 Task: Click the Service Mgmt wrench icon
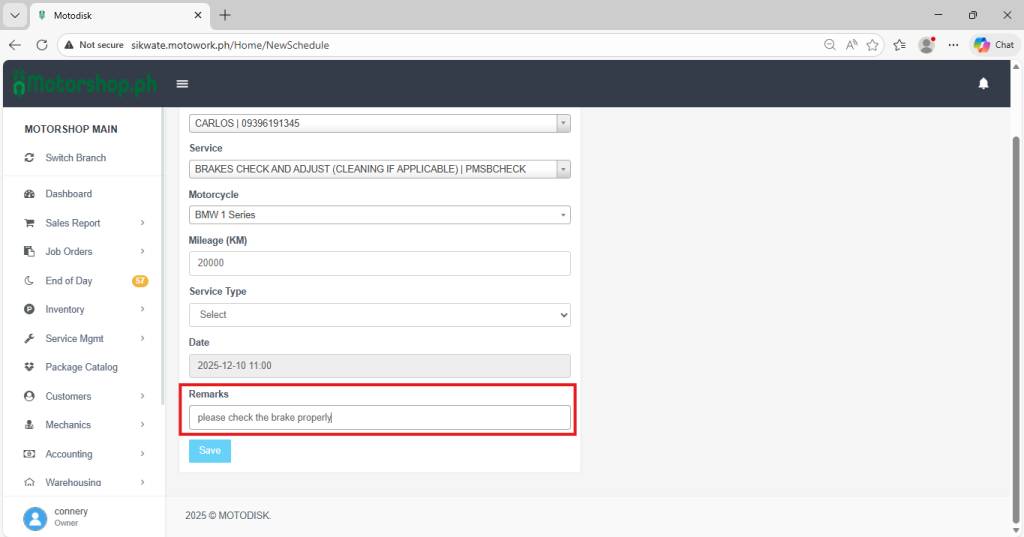coord(29,339)
